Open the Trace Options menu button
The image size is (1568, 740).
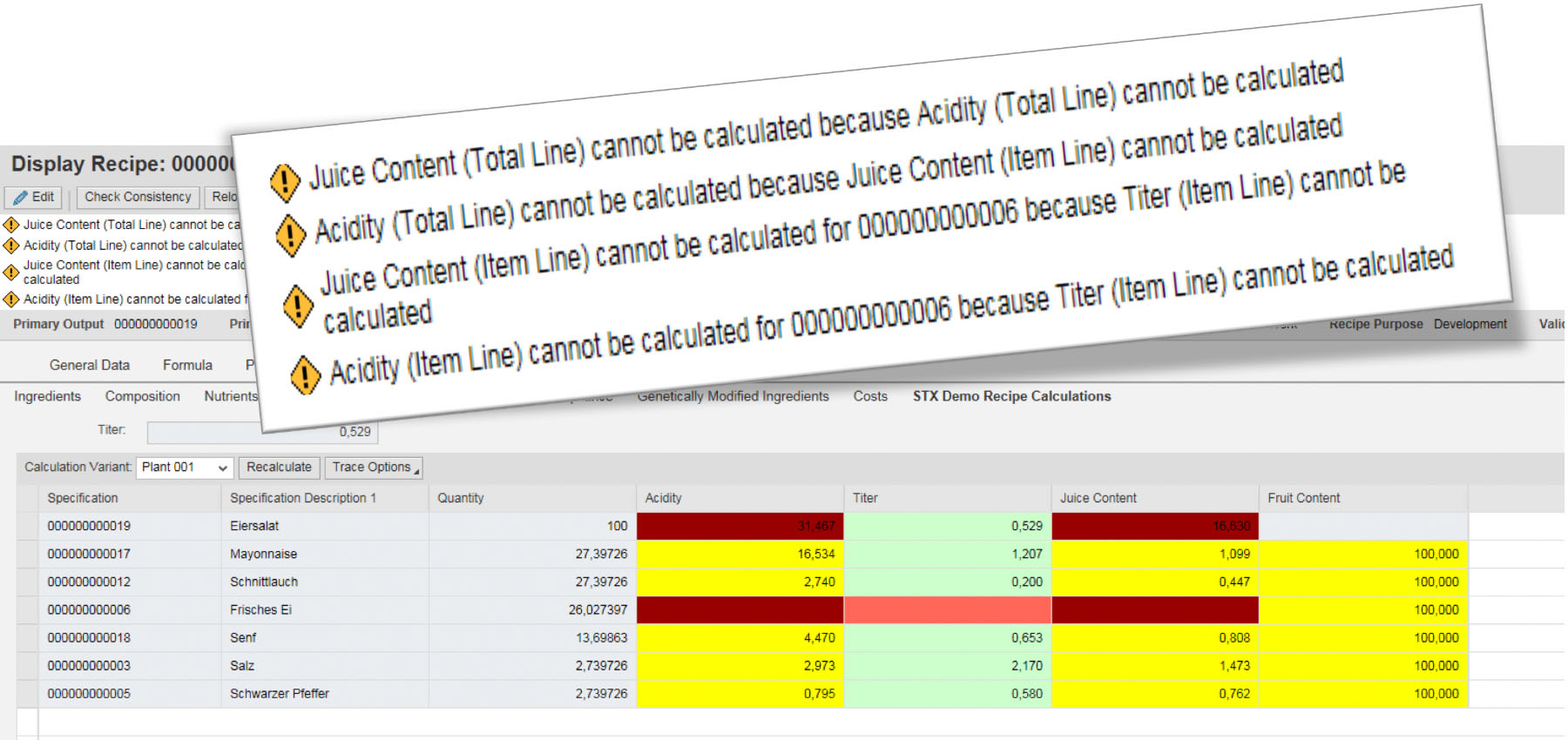coord(373,468)
